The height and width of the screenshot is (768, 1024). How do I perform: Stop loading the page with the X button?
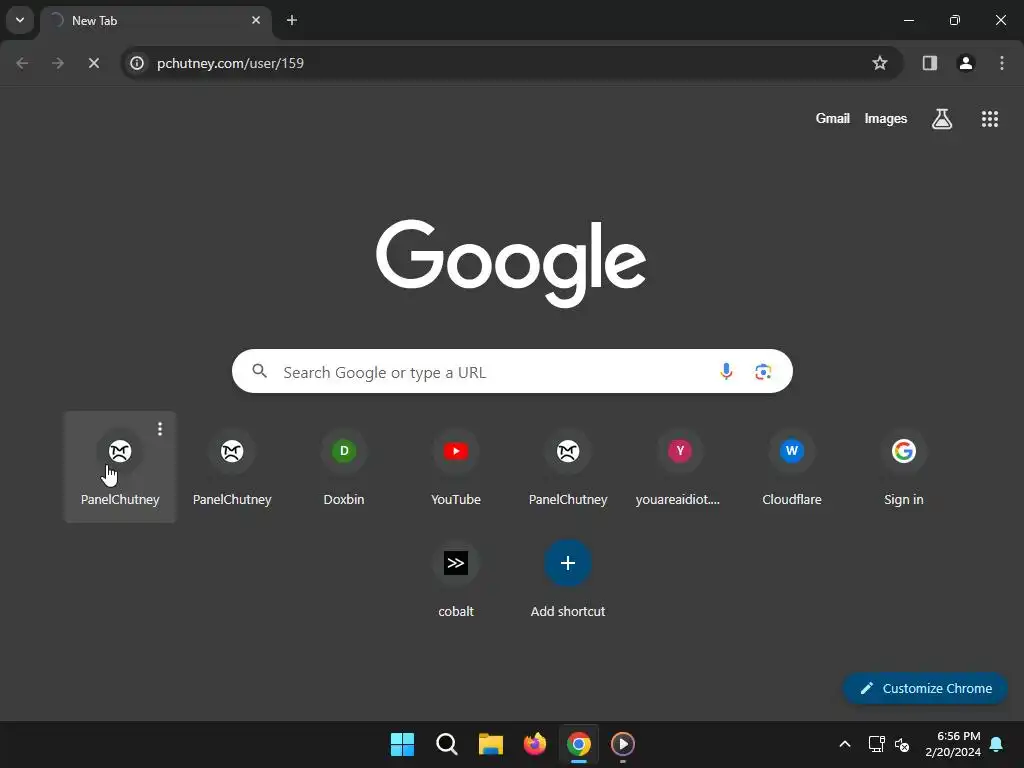[93, 63]
